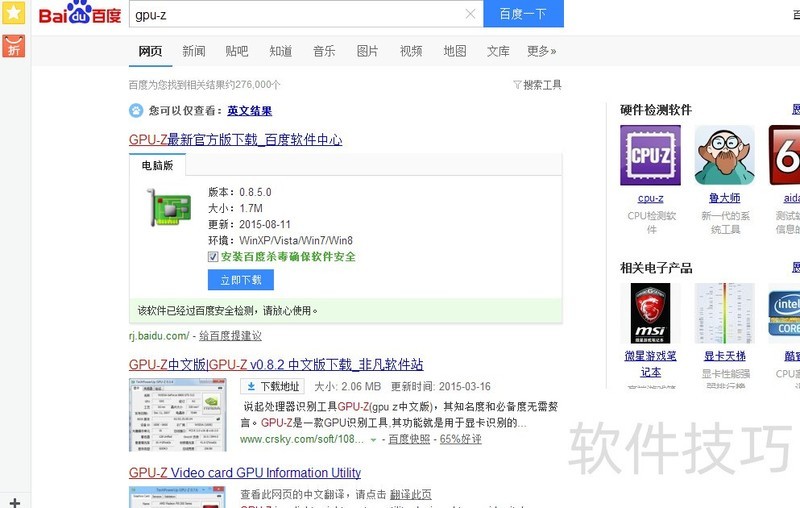Image resolution: width=800 pixels, height=508 pixels.
Task: Click the plus icon in left sidebar
Action: click(15, 503)
